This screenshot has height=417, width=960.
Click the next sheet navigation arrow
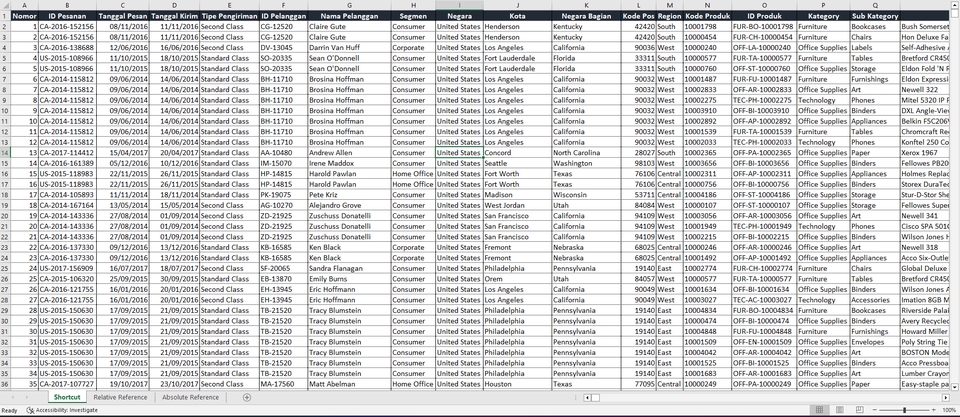pyautogui.click(x=26, y=397)
